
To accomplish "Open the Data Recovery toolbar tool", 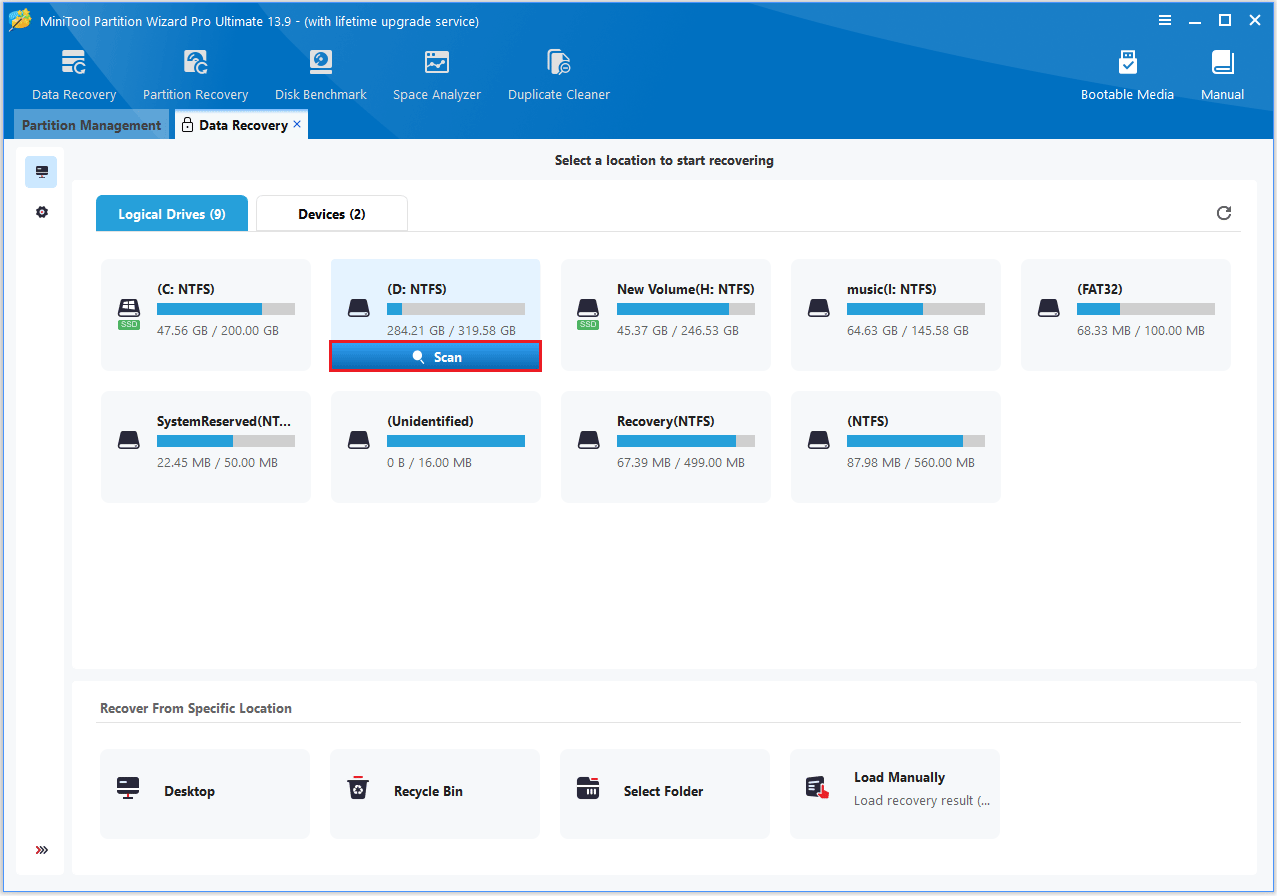I will click(74, 75).
